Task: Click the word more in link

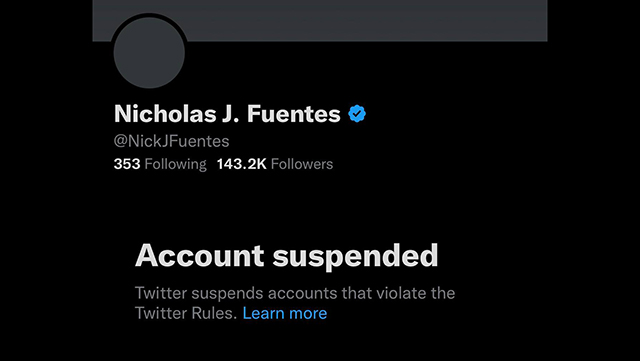Action: pyautogui.click(x=308, y=314)
